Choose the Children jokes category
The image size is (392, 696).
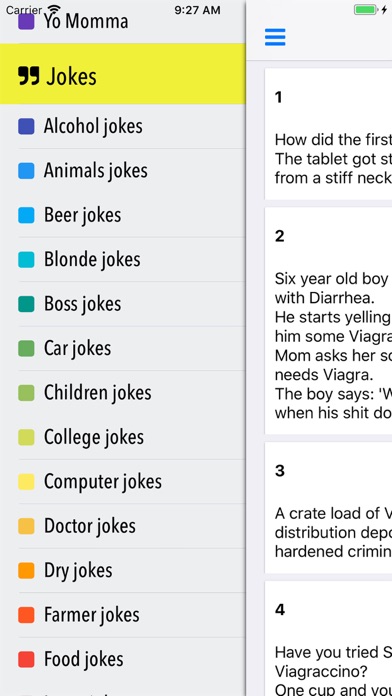[123, 393]
